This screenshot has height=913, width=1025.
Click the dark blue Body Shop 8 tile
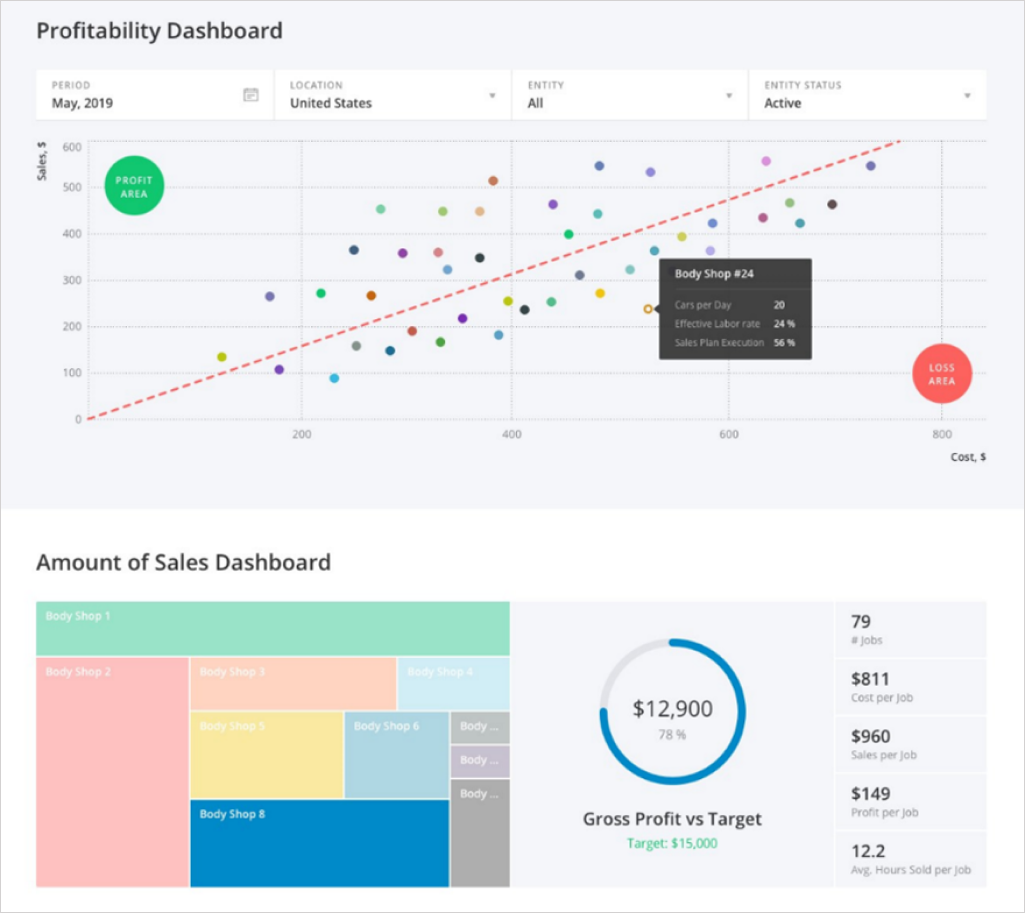[318, 843]
